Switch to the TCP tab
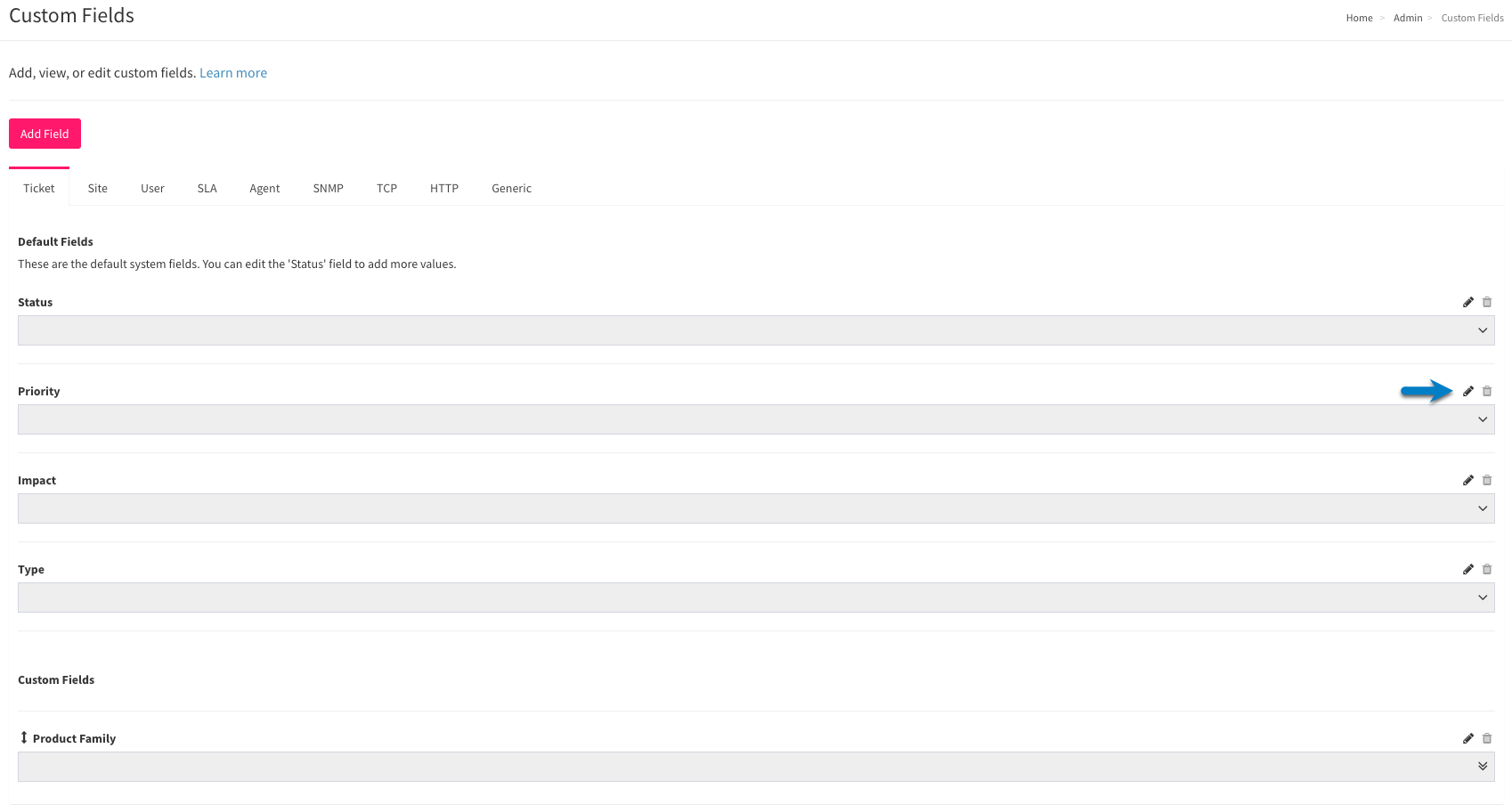This screenshot has height=805, width=1512. pos(386,188)
